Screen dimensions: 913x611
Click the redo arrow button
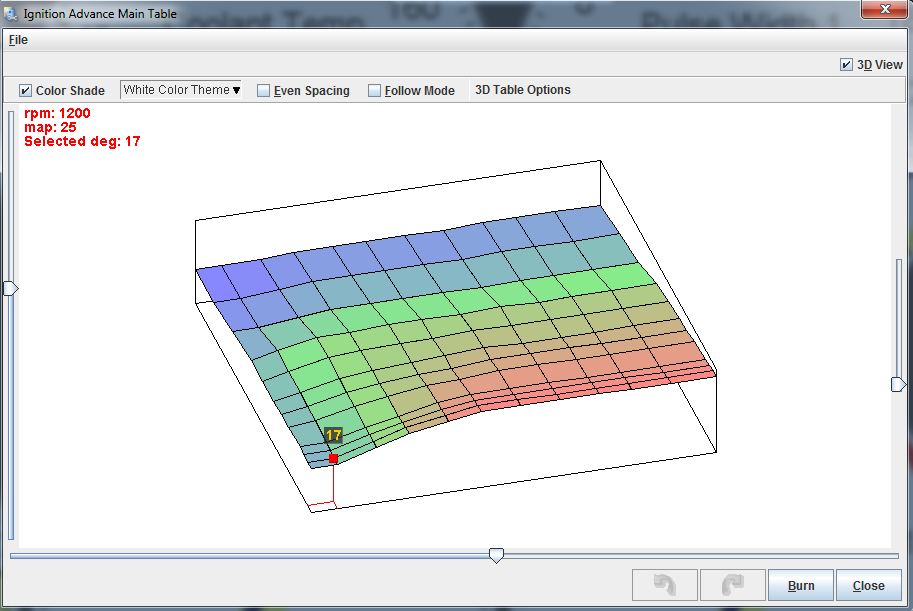coord(732,585)
